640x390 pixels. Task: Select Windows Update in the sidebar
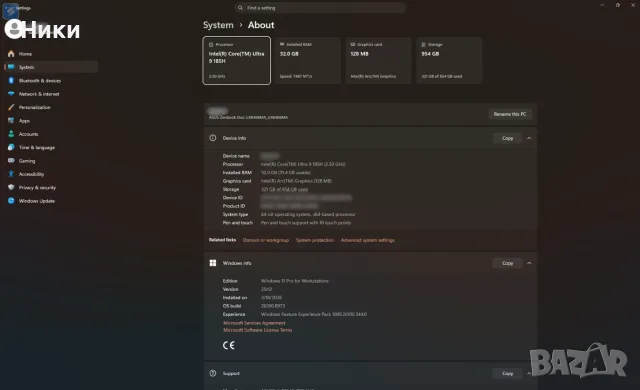(37, 201)
